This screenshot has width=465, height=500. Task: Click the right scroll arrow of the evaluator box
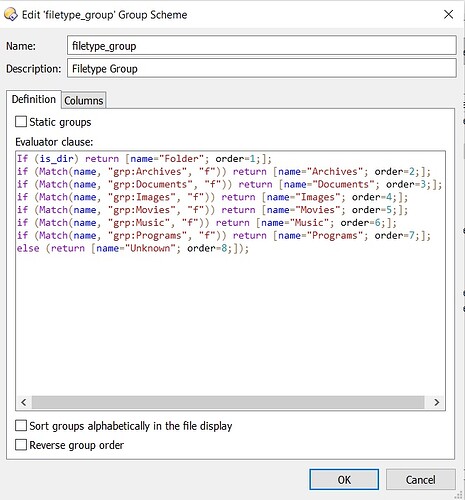436,402
